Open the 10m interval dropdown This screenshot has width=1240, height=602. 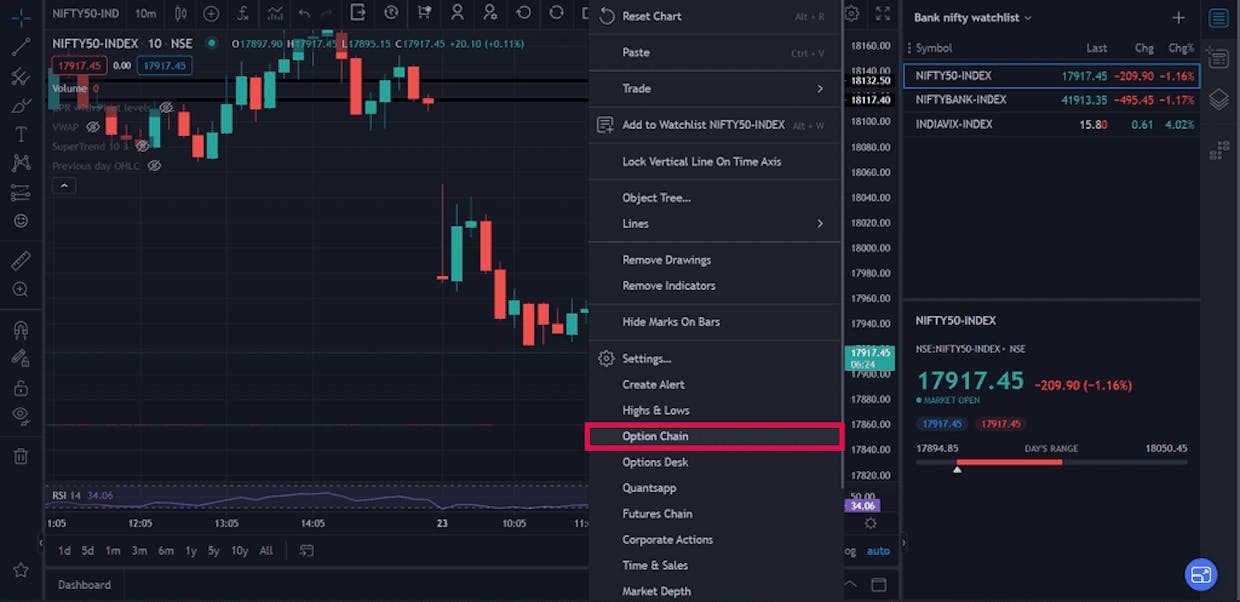pyautogui.click(x=145, y=13)
